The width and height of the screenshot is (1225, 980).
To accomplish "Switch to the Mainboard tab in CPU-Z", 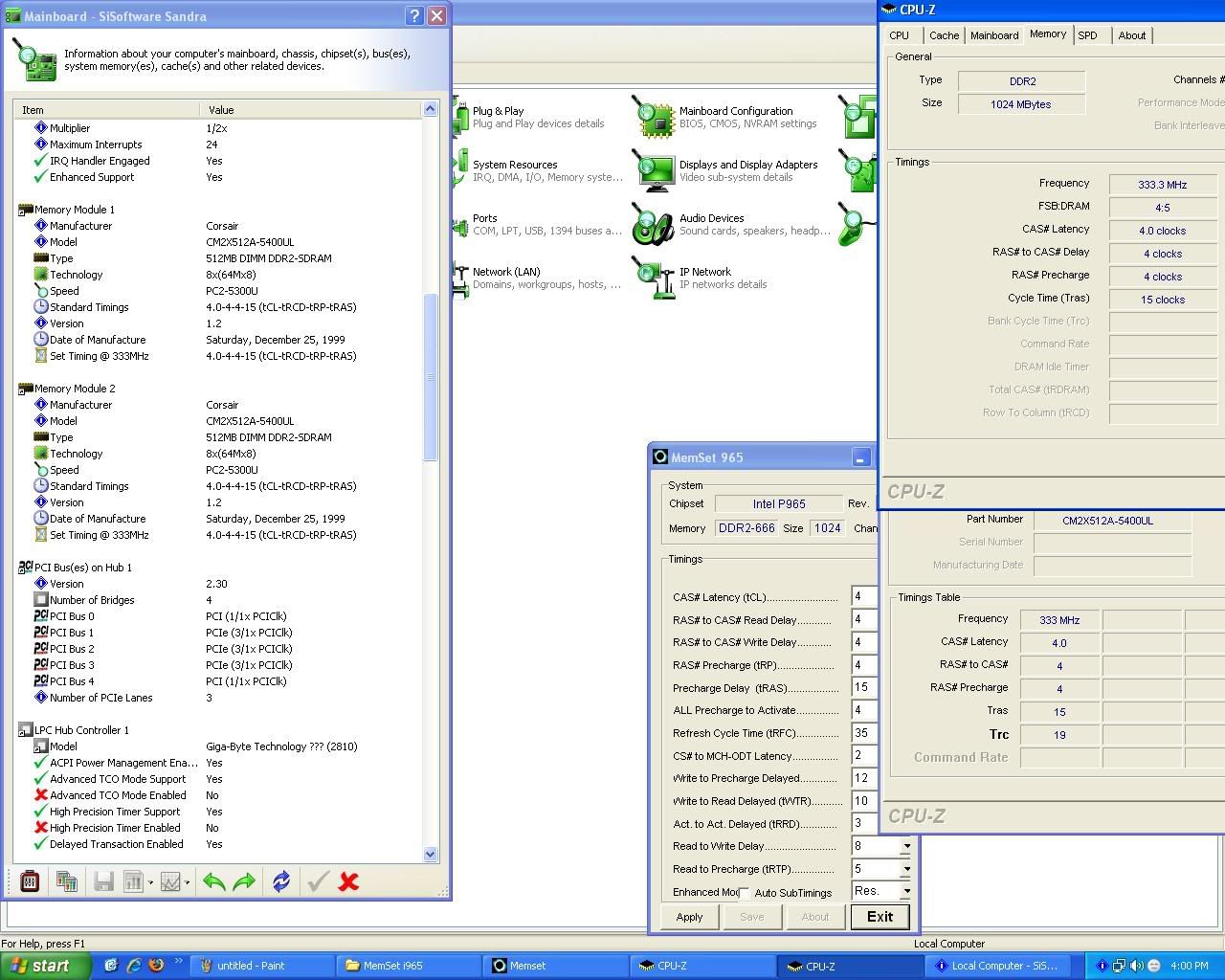I will tap(994, 35).
